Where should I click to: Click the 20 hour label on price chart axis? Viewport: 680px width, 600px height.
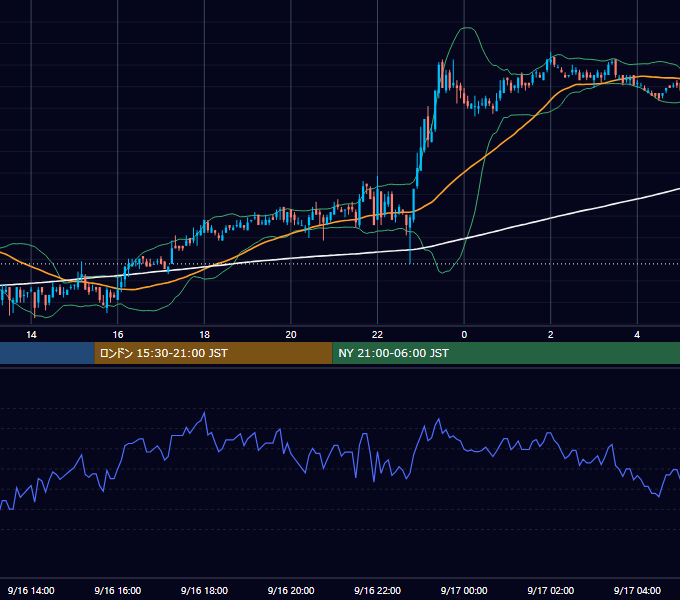(x=291, y=335)
